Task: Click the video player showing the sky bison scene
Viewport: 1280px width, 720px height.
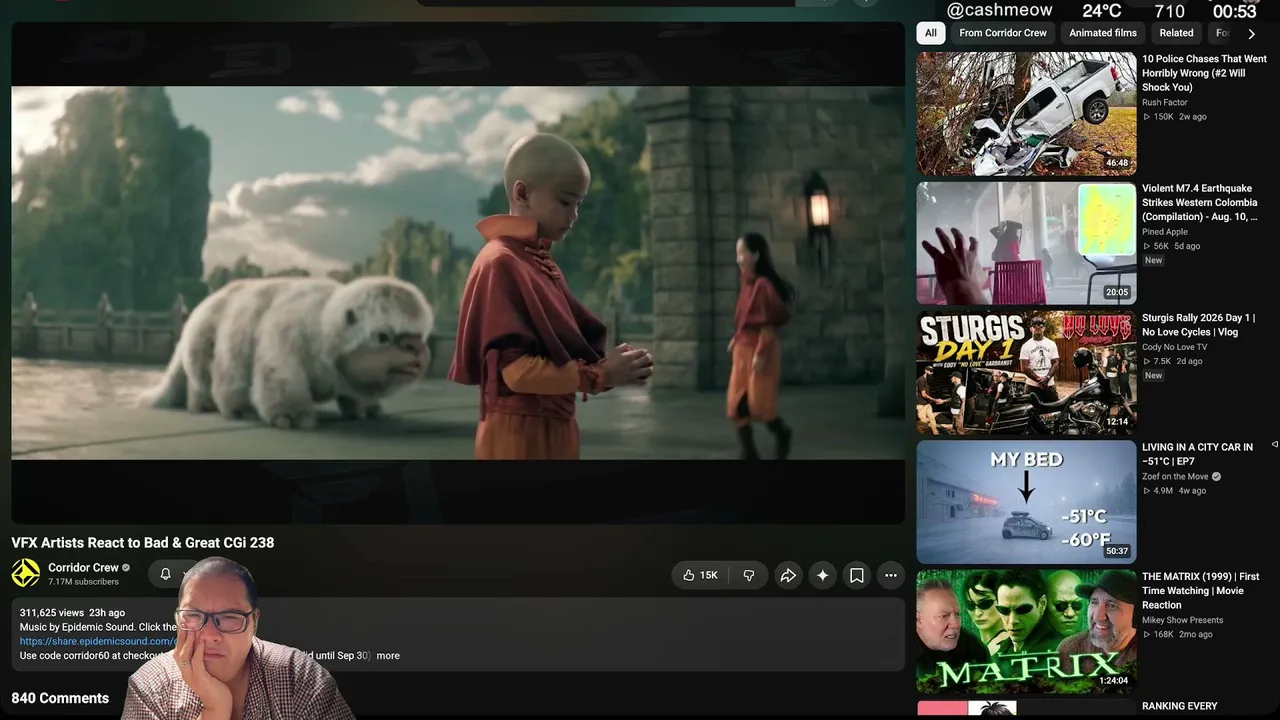Action: pyautogui.click(x=458, y=272)
